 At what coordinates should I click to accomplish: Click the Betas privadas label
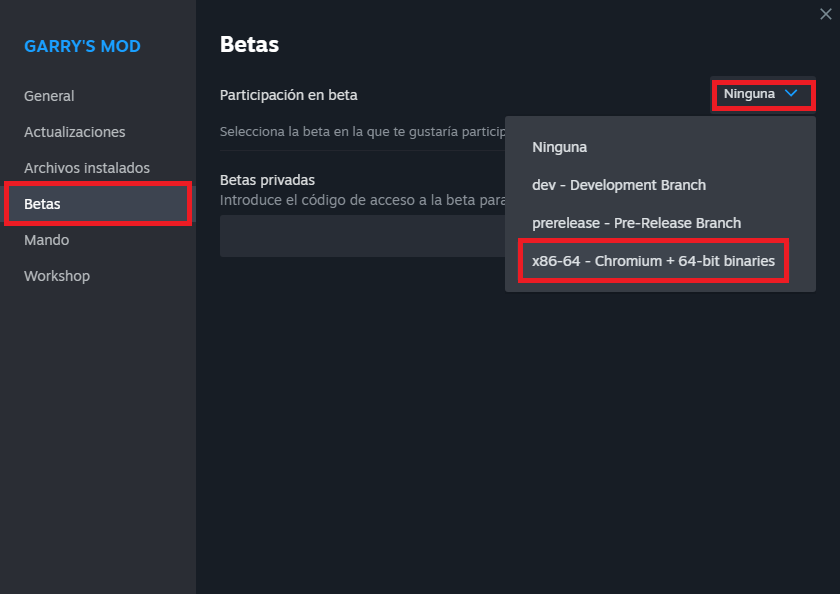268,180
